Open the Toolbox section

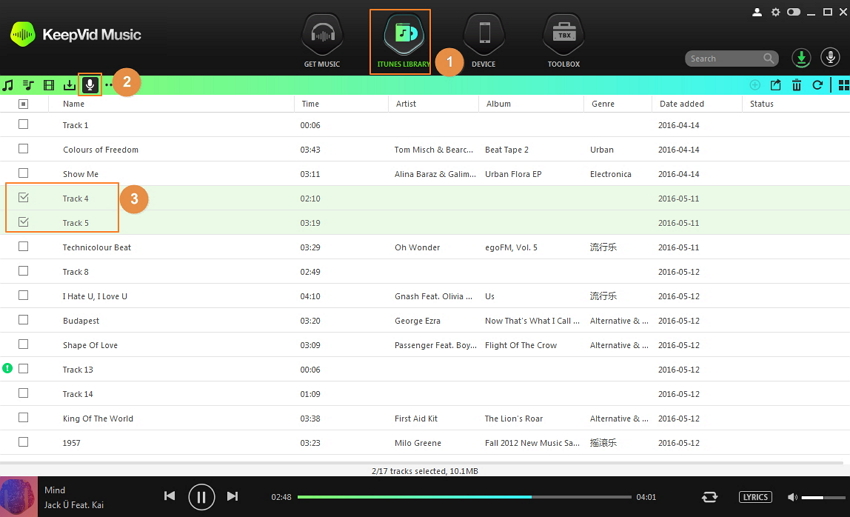[563, 42]
